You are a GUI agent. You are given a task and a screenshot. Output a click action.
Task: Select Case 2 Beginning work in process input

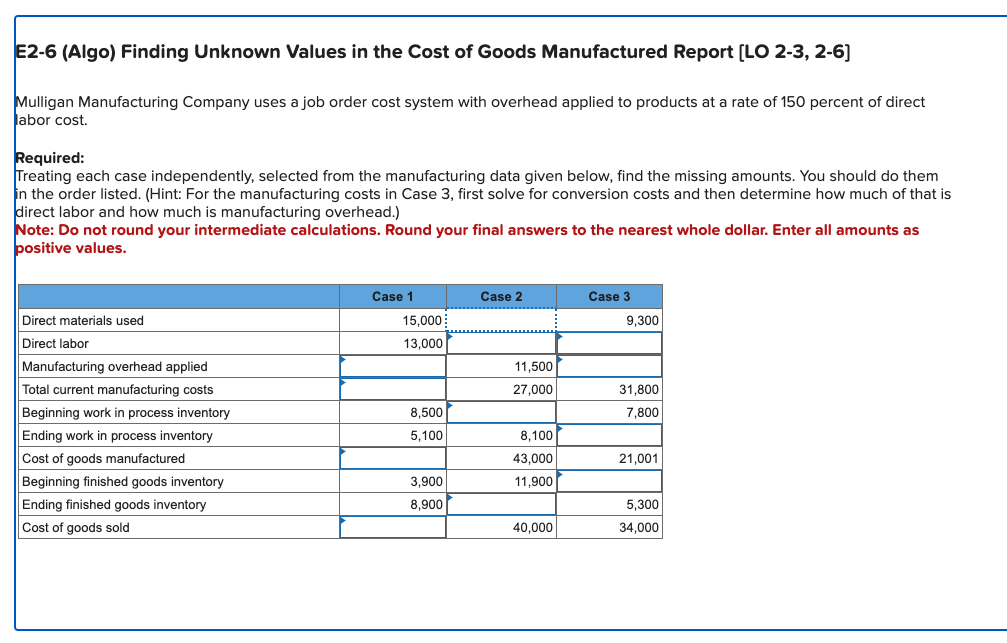[501, 412]
